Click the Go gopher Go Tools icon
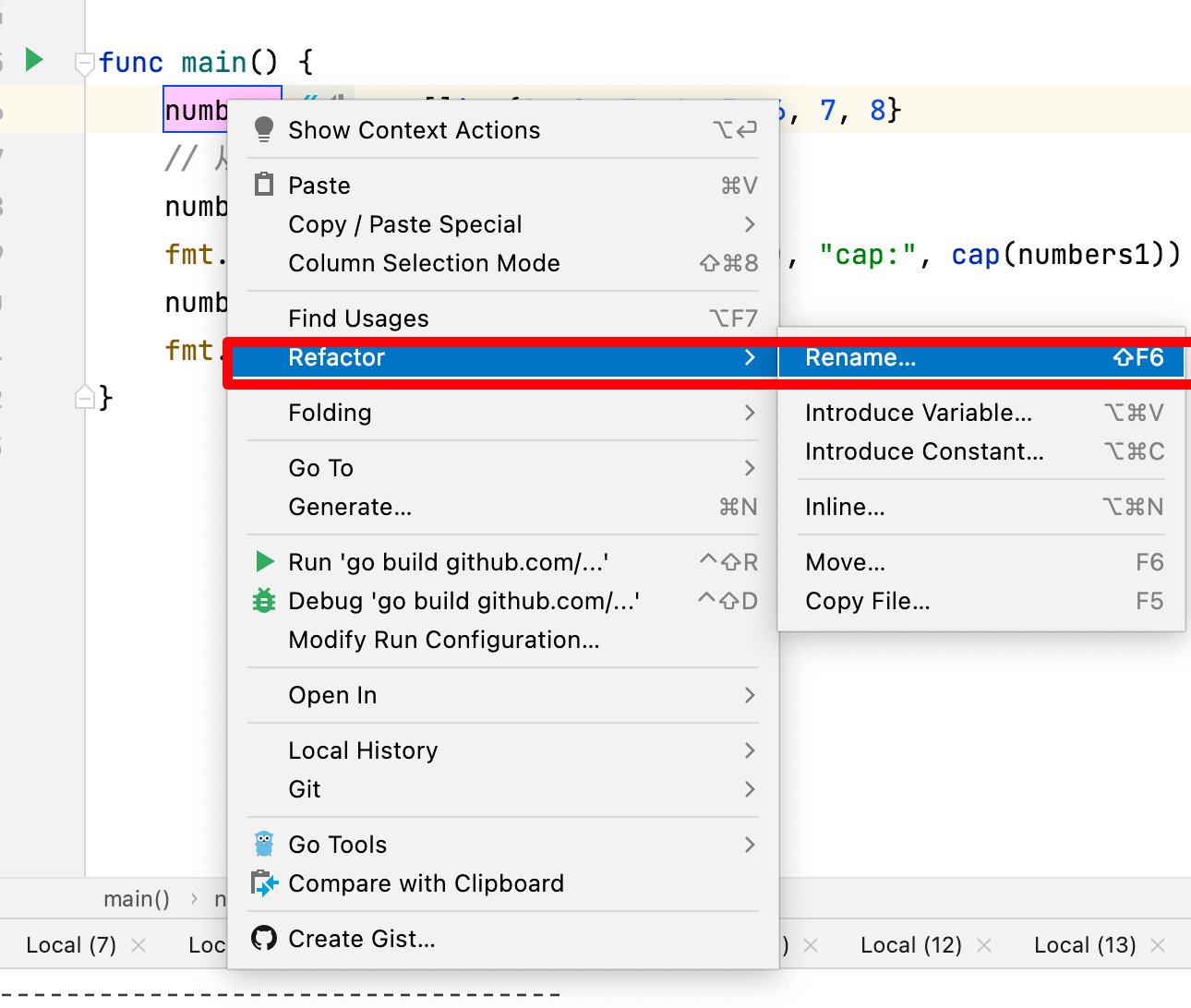Viewport: 1191px width, 1008px height. 264,844
